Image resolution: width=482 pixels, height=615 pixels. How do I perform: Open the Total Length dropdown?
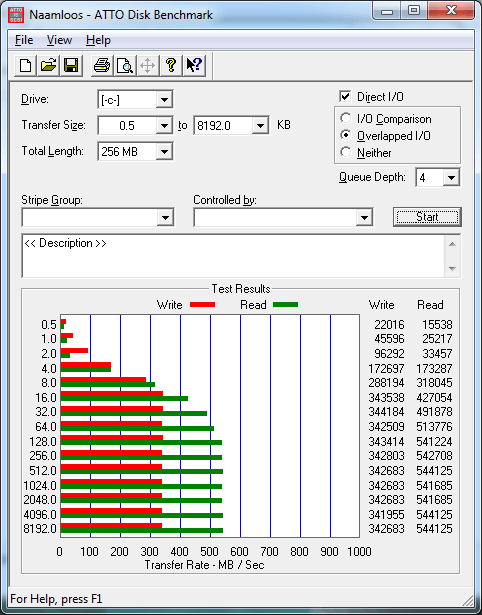tap(164, 151)
